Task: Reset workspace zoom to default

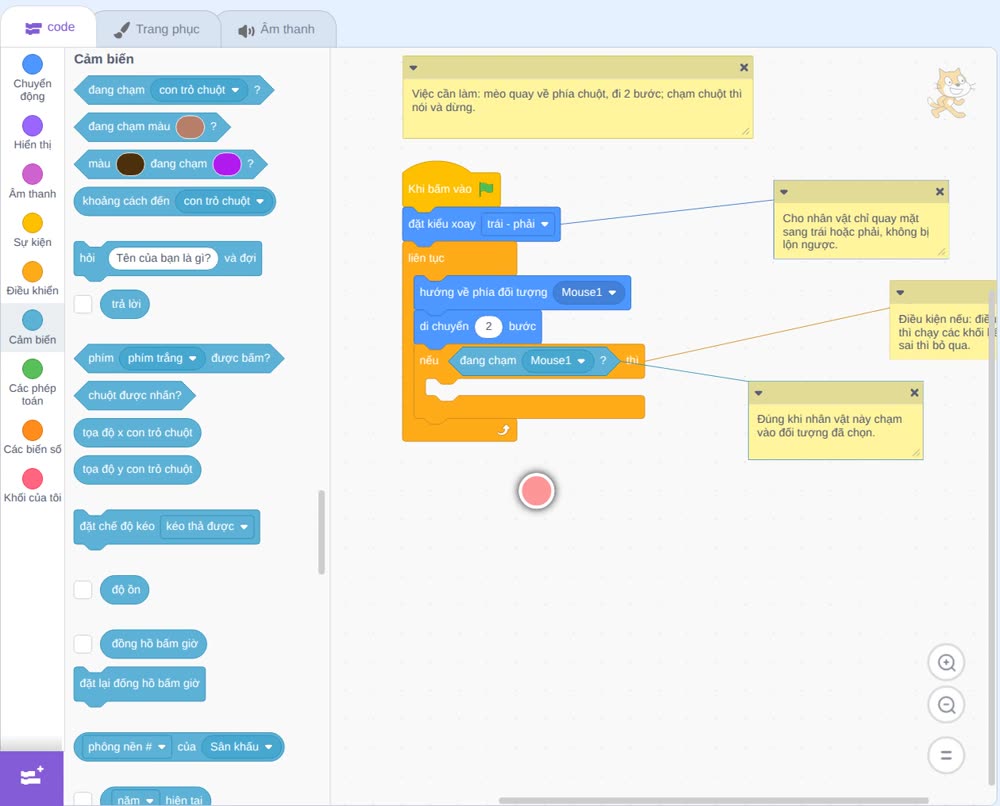Action: pyautogui.click(x=946, y=756)
